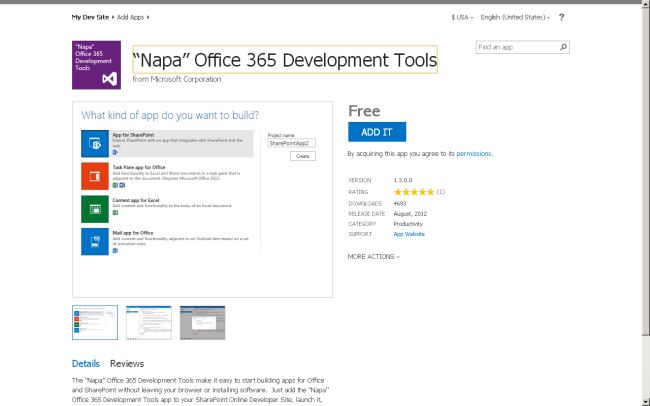This screenshot has width=650, height=406.
Task: Open the English (United States) language dropdown
Action: [531, 17]
